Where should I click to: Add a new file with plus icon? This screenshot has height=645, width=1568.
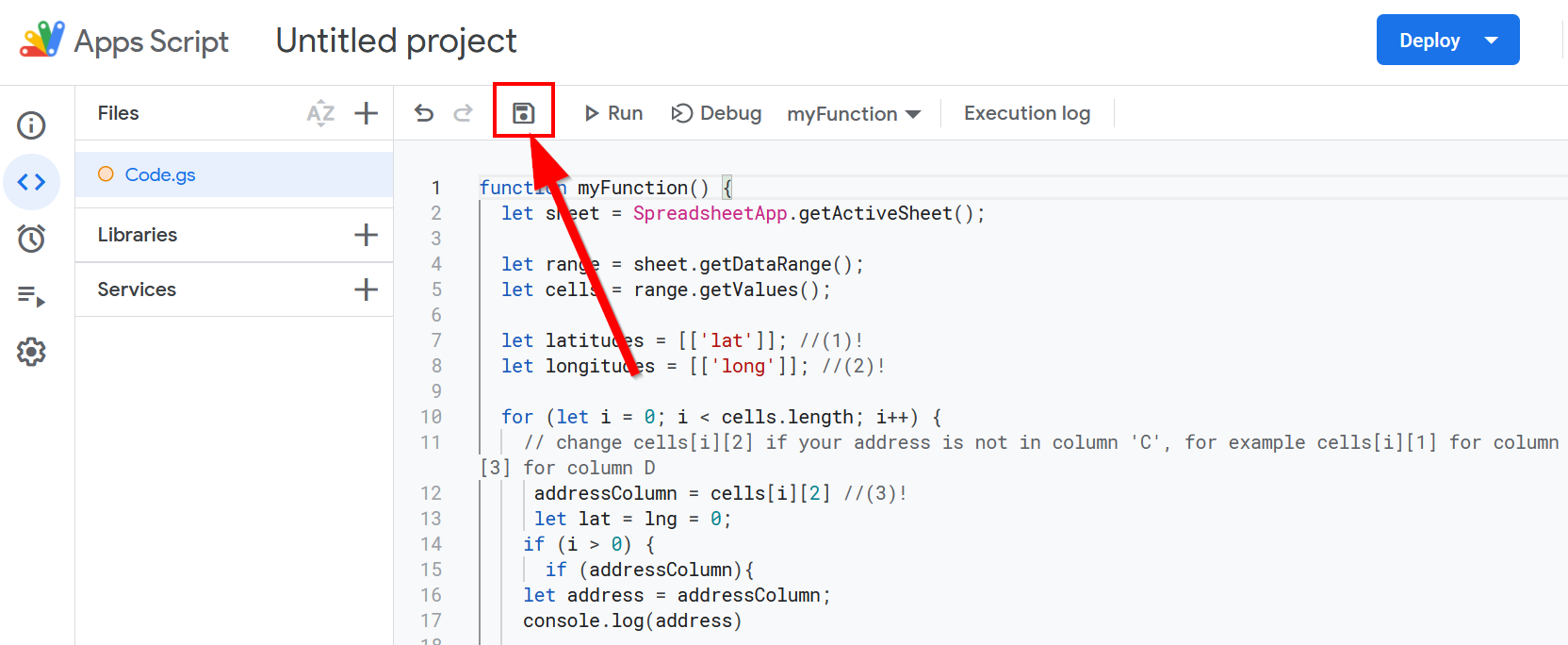click(x=367, y=113)
